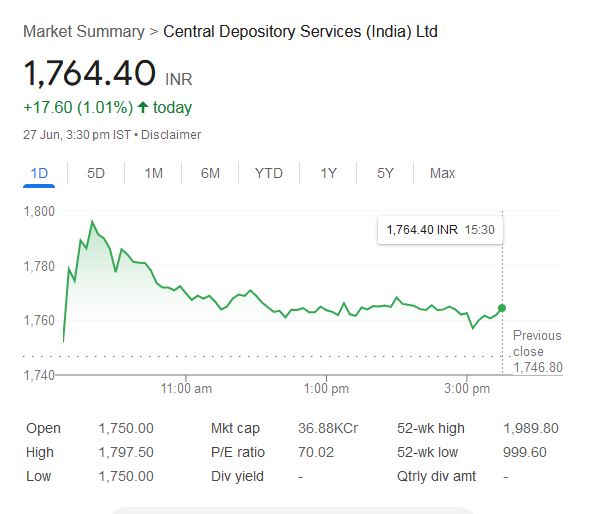Click the green end-of-line chart dot
This screenshot has width=616, height=514.
[502, 308]
